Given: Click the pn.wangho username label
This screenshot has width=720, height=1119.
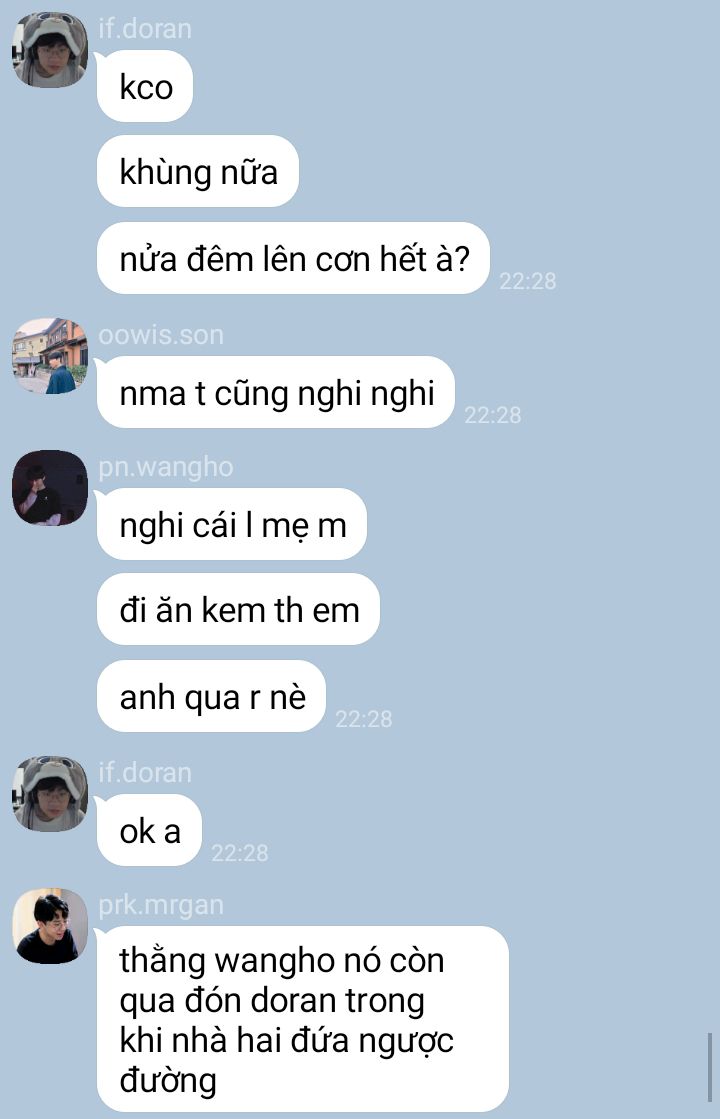Looking at the screenshot, I should (166, 467).
